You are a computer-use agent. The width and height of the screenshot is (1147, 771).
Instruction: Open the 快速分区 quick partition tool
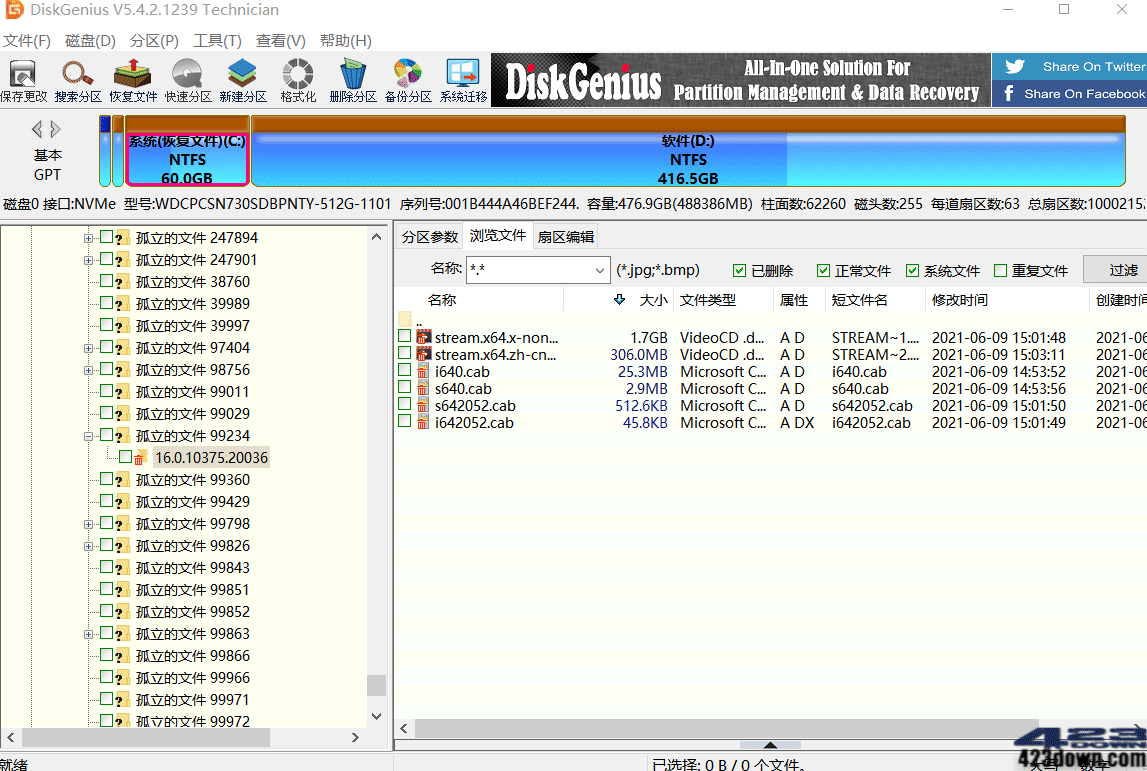click(188, 80)
